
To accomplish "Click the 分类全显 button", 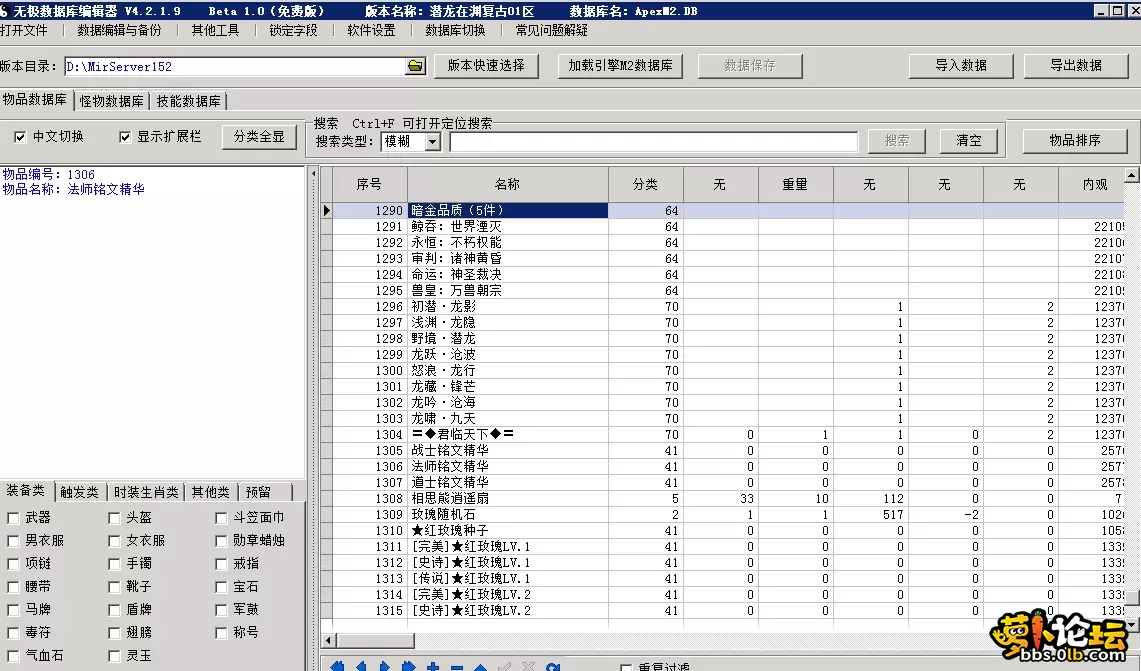I will (x=259, y=137).
